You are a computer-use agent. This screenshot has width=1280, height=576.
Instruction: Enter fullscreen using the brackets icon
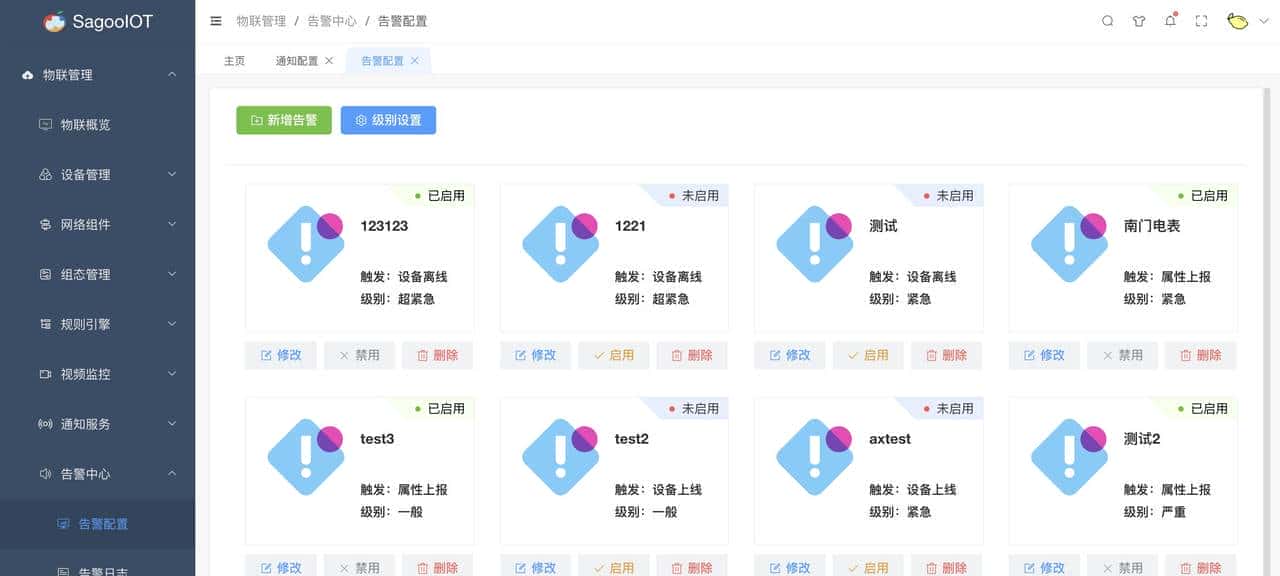pyautogui.click(x=1201, y=20)
